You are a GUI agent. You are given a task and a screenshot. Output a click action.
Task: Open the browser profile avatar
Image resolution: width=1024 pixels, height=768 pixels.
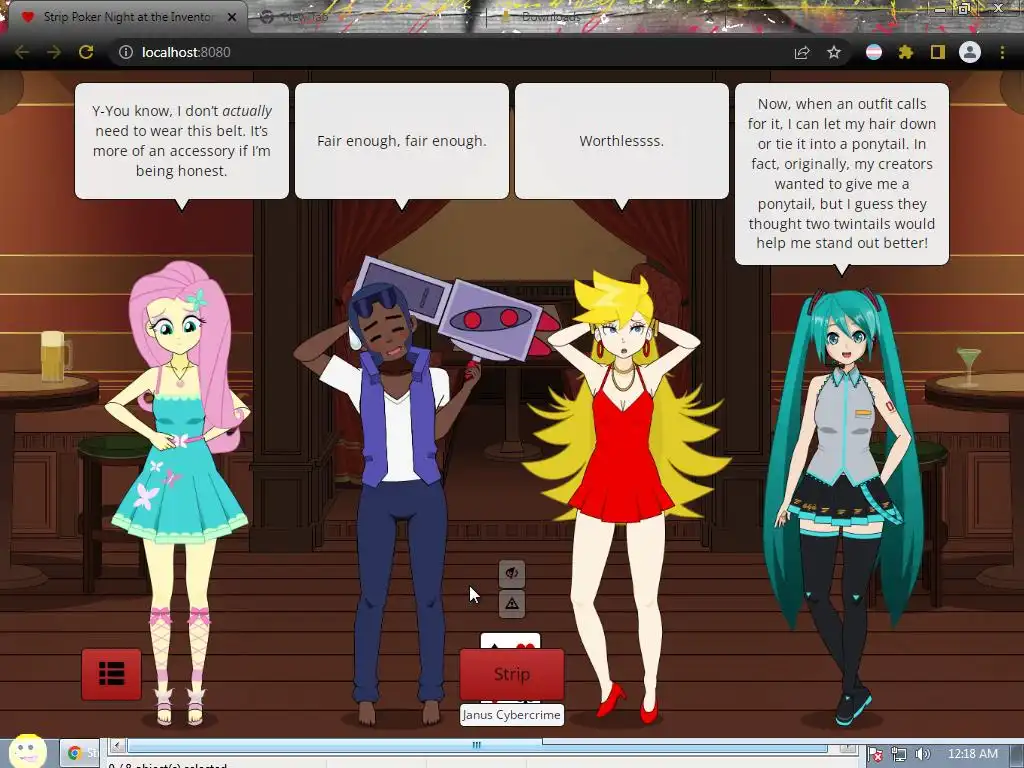pyautogui.click(x=970, y=52)
